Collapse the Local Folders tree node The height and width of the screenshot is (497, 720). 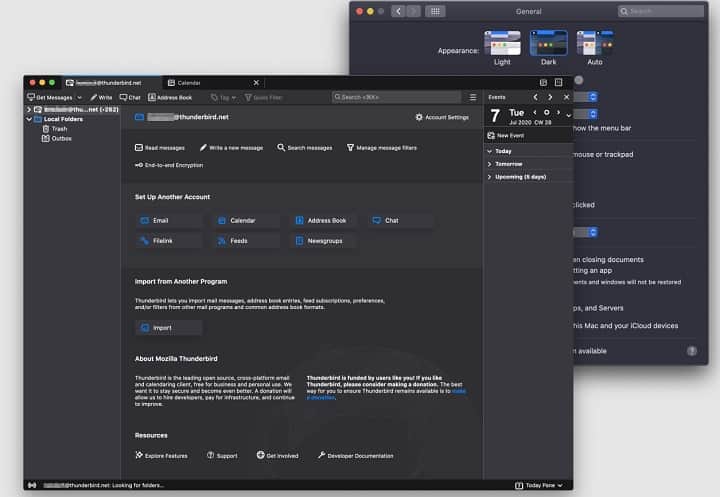(x=29, y=119)
